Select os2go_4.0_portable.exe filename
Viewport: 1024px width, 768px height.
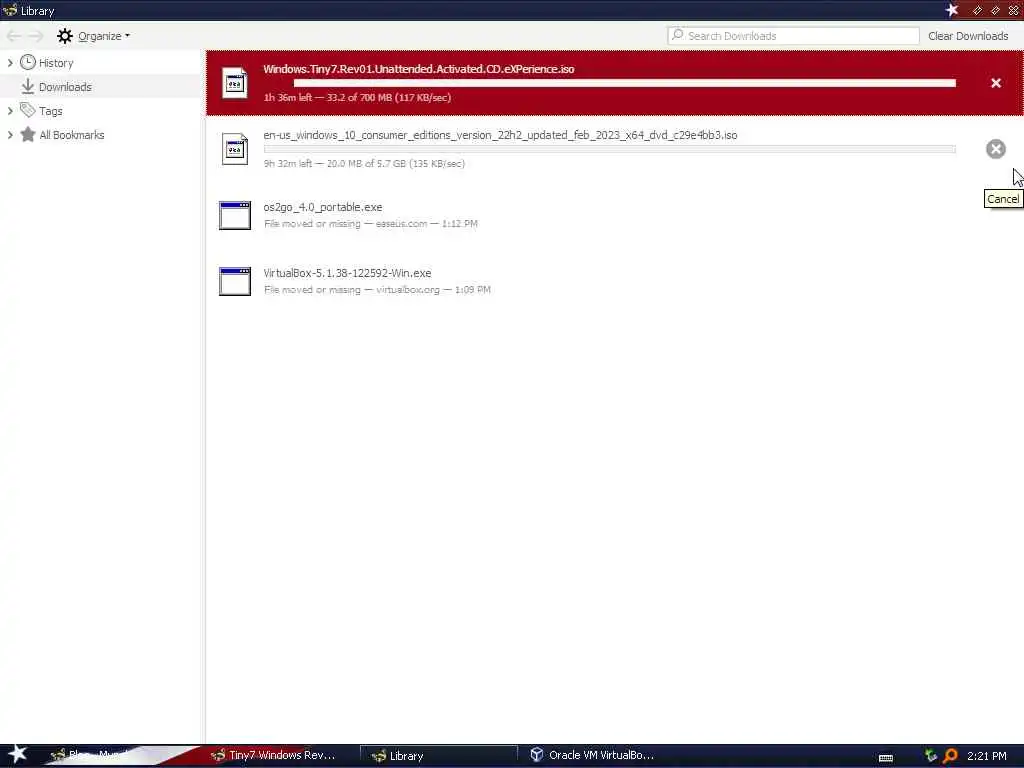click(323, 207)
